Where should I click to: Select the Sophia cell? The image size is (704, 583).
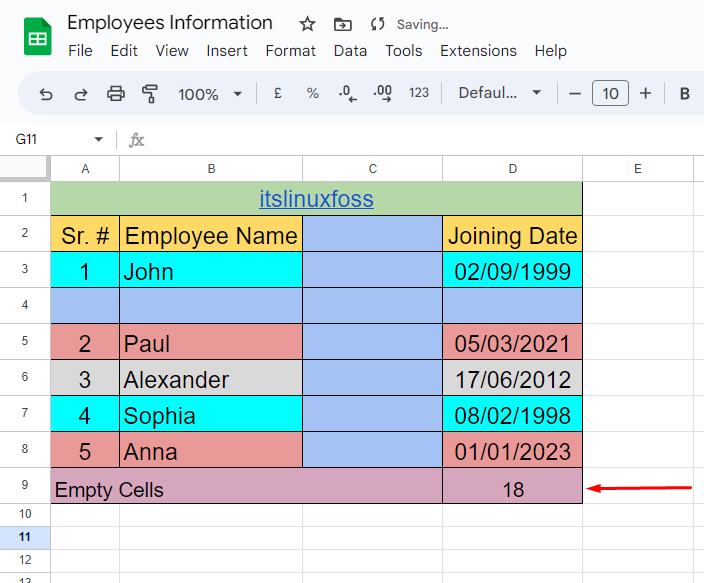click(x=211, y=414)
